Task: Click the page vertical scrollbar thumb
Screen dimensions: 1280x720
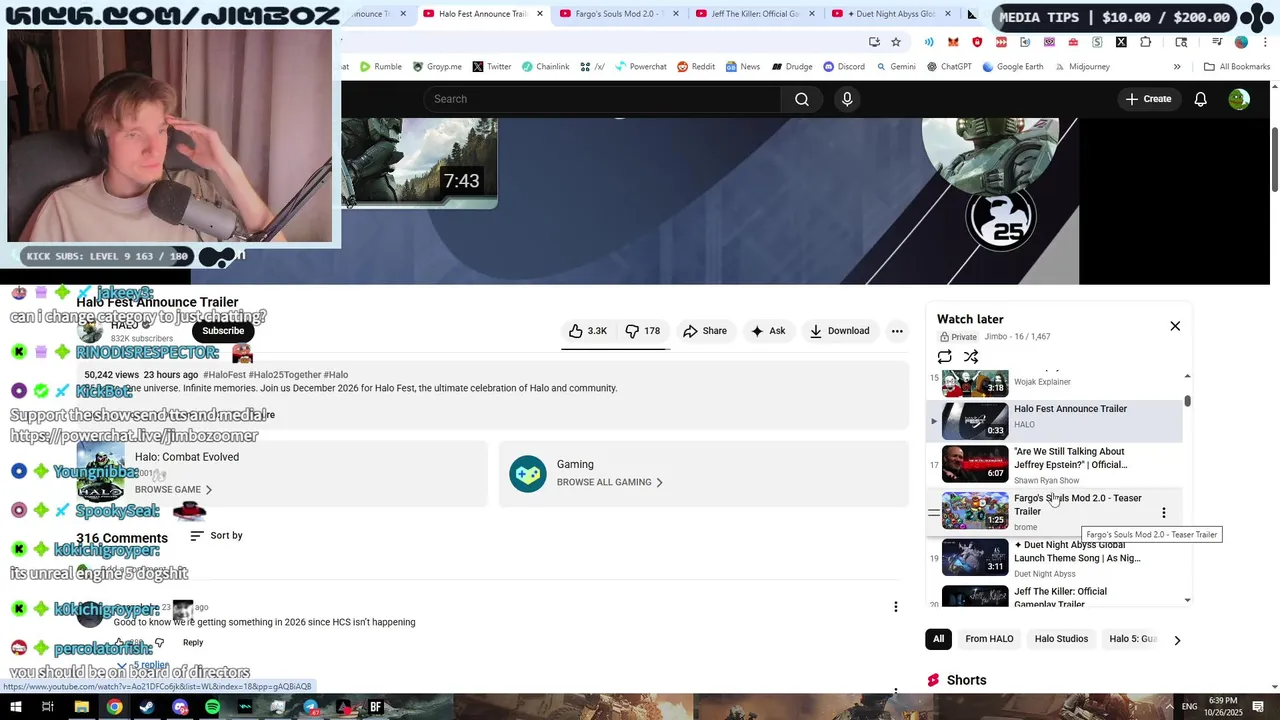Action: 1274,159
